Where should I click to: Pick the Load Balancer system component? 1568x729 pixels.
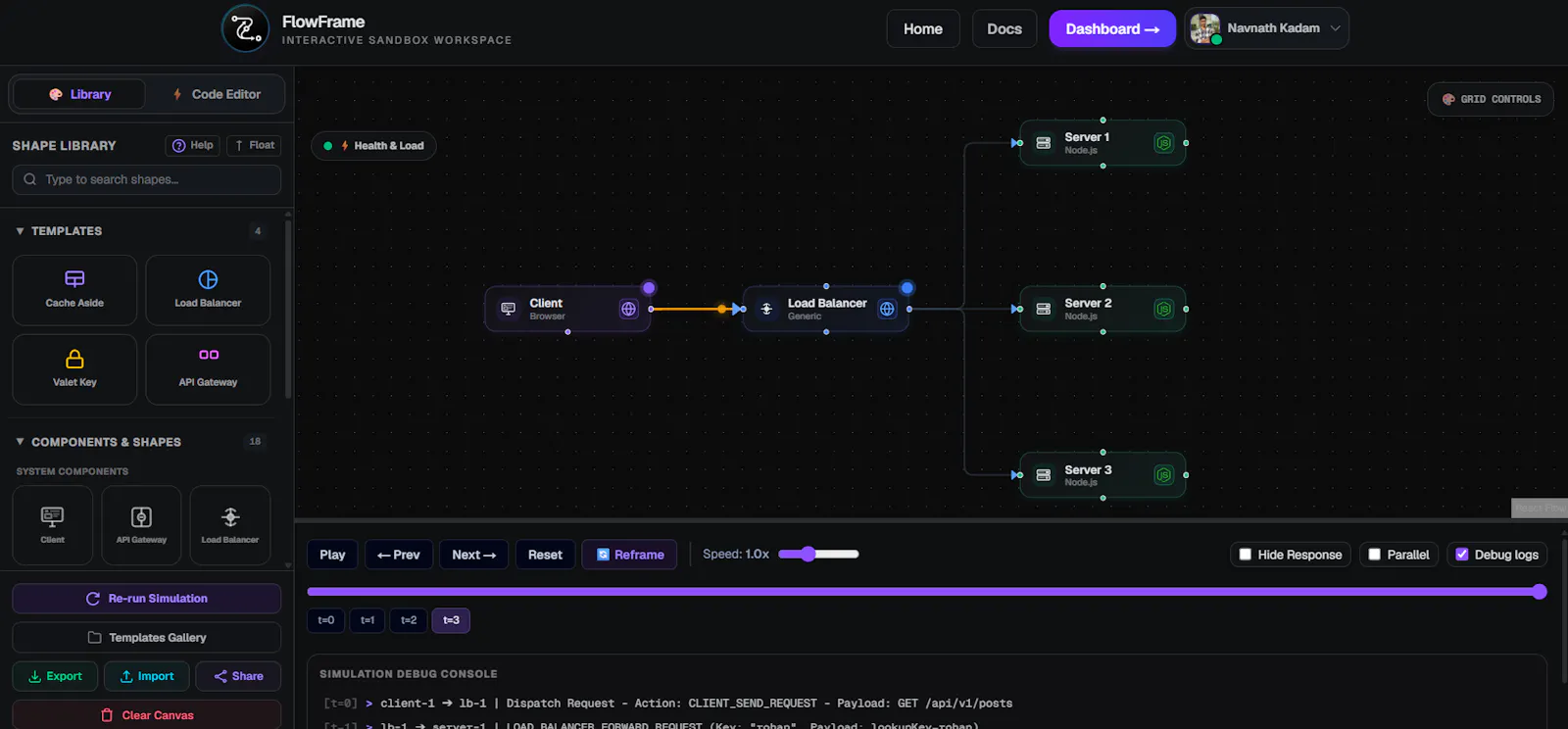(230, 525)
